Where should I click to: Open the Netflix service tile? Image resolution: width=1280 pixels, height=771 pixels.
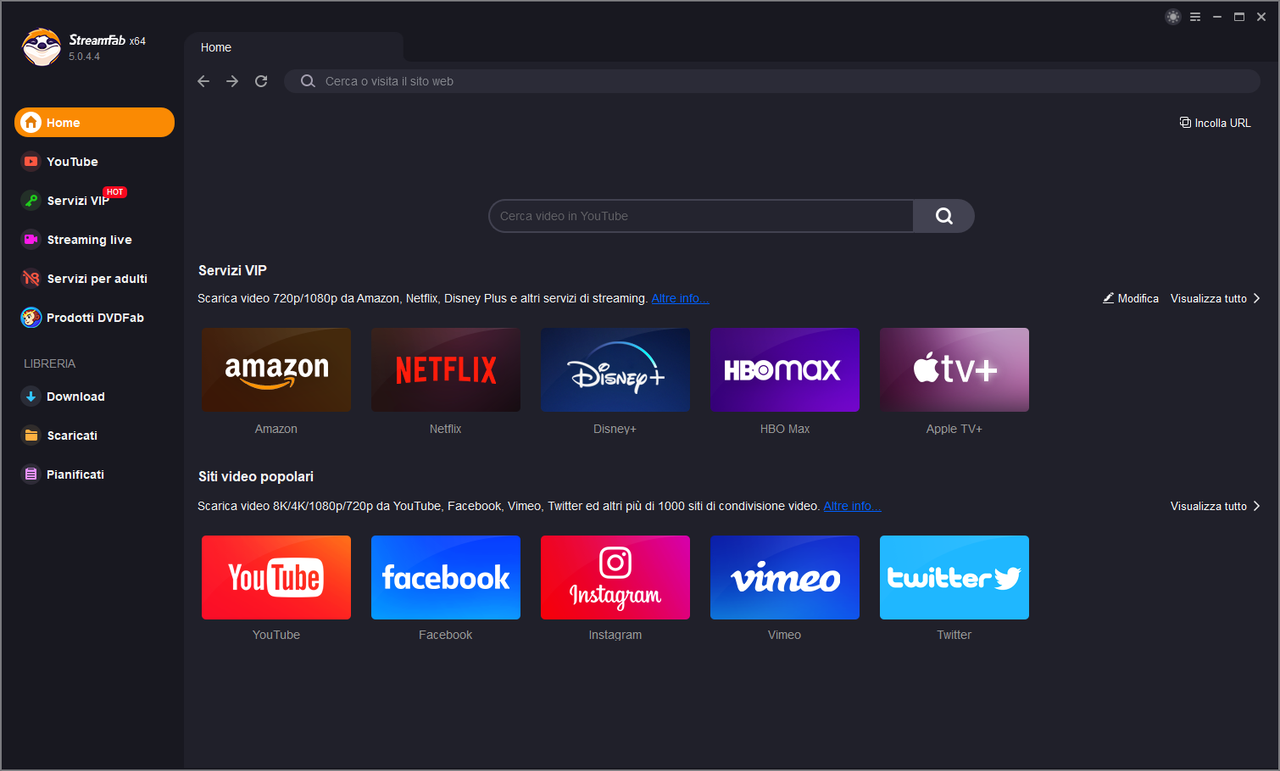tap(445, 370)
